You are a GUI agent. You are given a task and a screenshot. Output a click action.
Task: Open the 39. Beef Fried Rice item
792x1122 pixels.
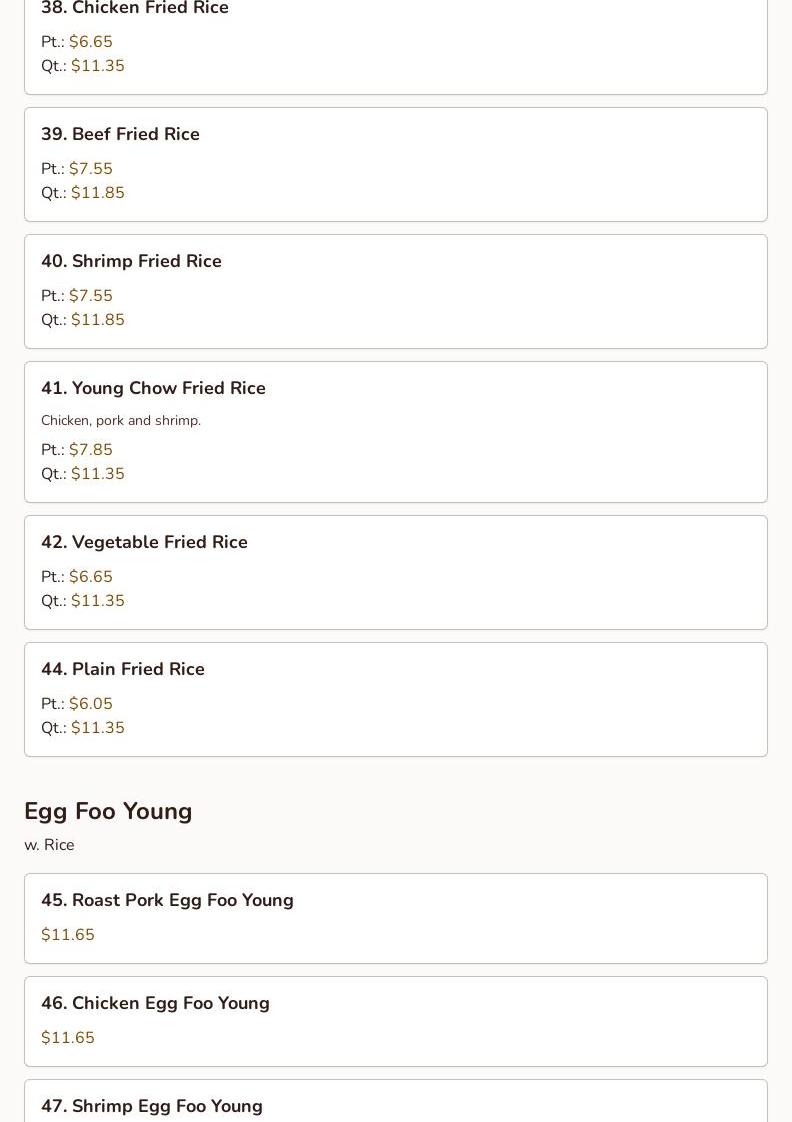120,135
